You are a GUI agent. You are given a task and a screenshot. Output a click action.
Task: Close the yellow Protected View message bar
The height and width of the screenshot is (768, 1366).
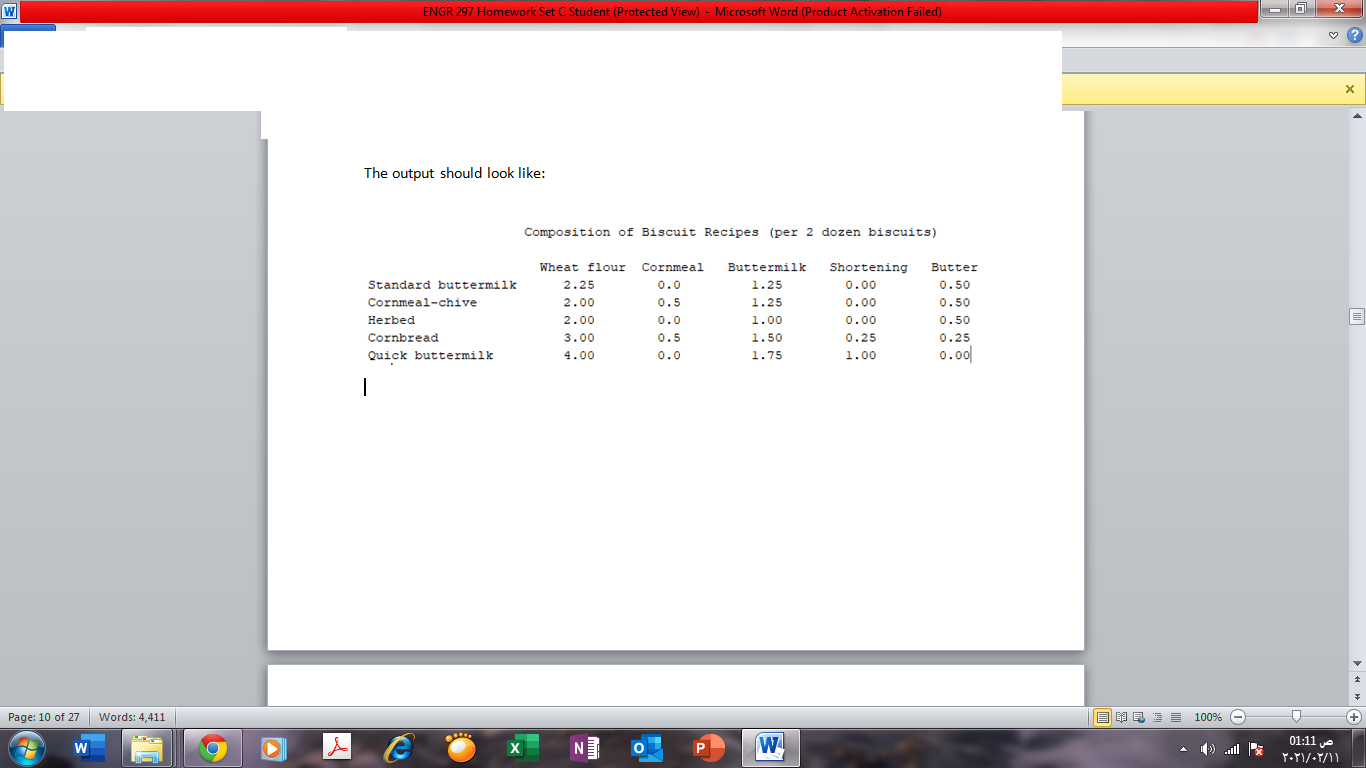tap(1349, 89)
